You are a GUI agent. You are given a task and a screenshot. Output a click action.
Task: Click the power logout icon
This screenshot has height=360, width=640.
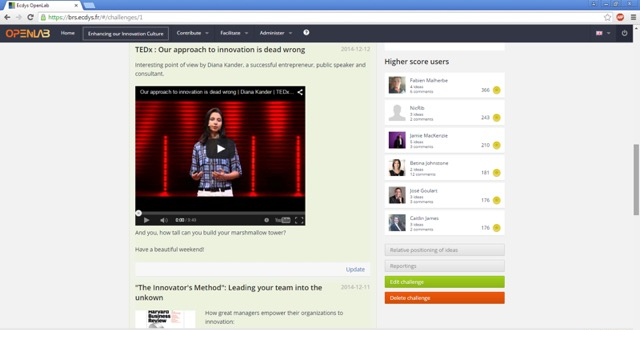[x=624, y=33]
